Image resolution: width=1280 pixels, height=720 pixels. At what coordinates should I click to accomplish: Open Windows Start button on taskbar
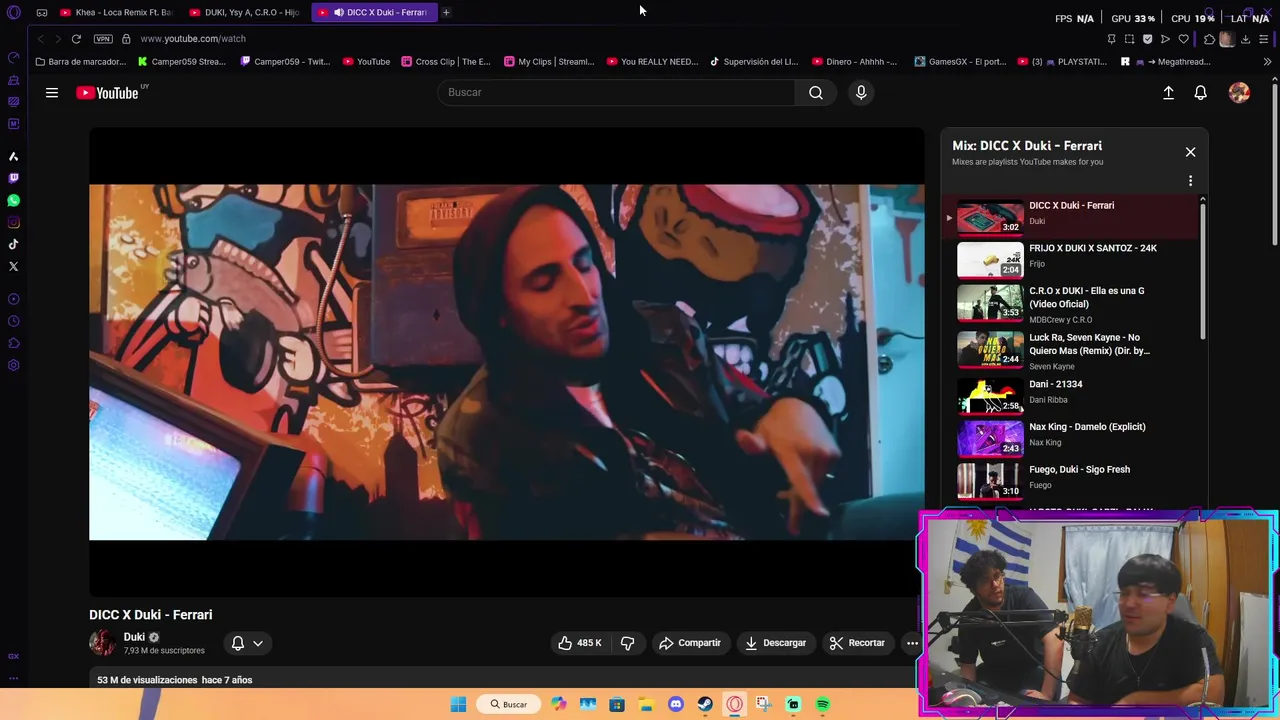[x=458, y=704]
